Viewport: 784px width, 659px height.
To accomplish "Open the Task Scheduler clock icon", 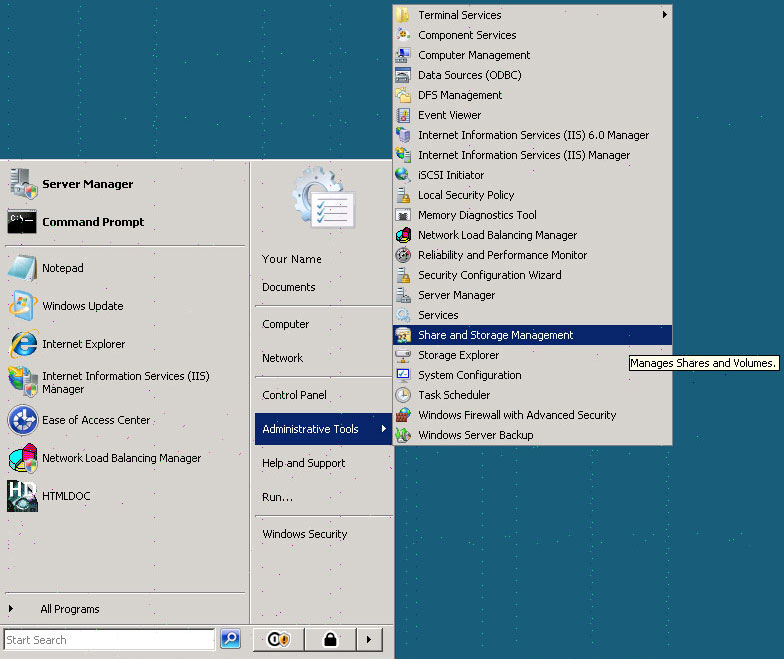I will [403, 395].
